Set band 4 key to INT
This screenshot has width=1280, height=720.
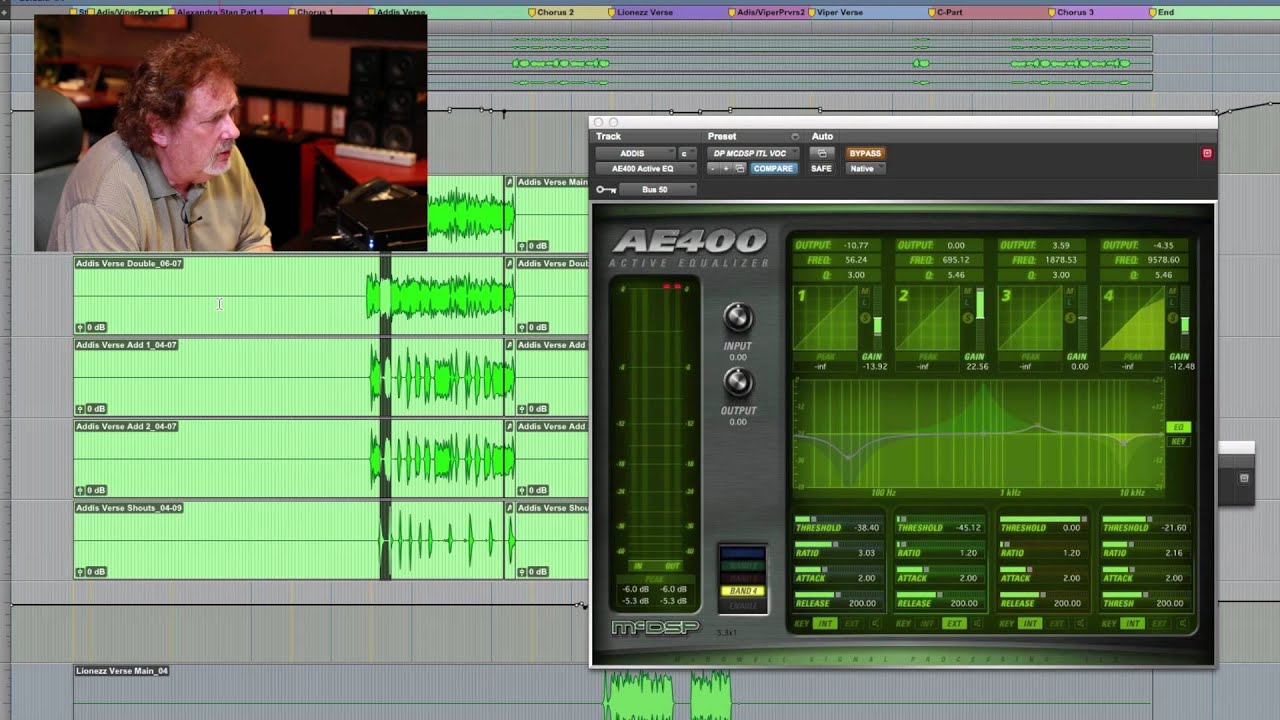1132,623
